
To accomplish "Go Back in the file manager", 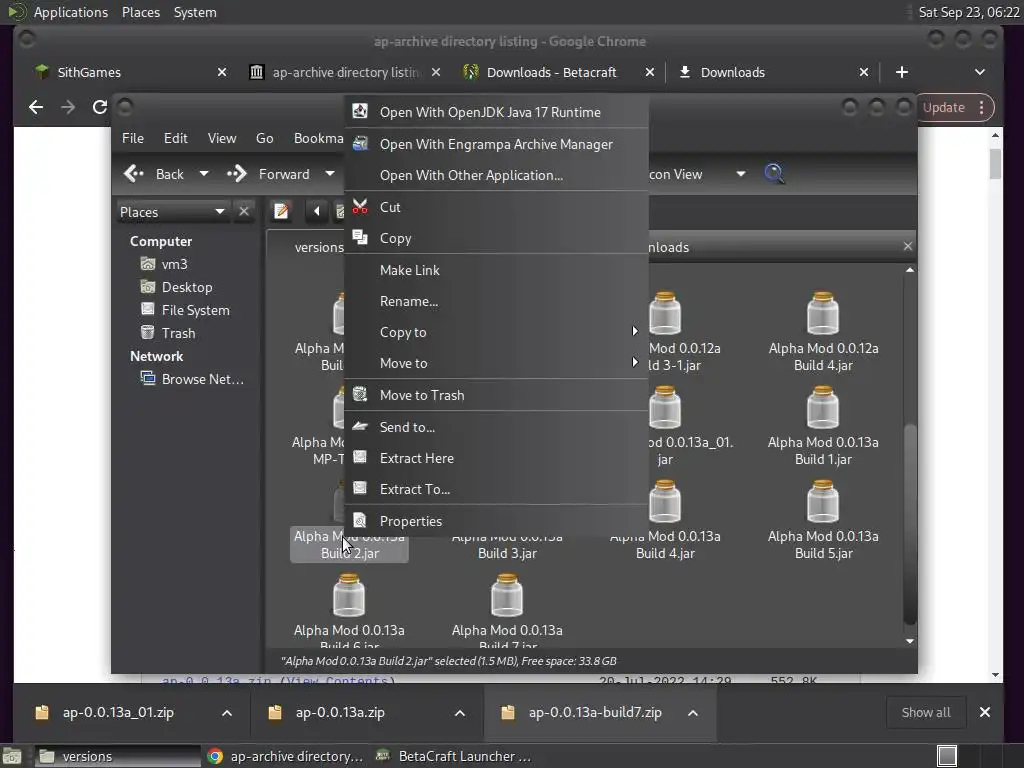I will click(155, 174).
